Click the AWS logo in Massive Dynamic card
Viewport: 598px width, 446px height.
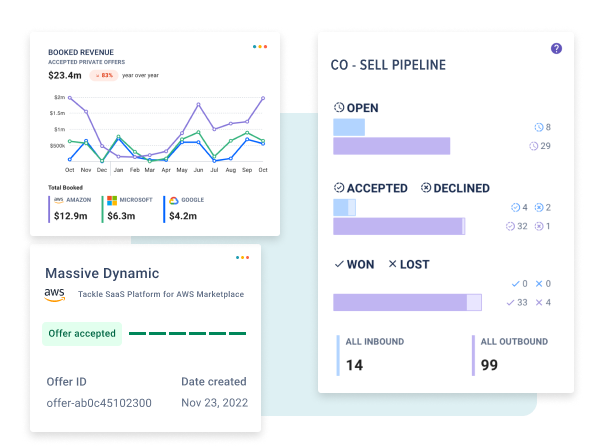pyautogui.click(x=55, y=294)
